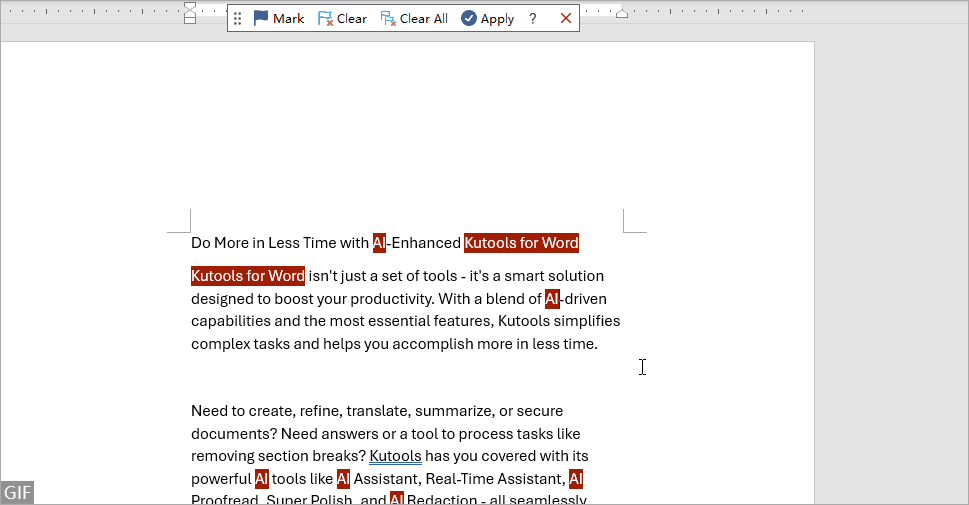Open help via the question mark
The height and width of the screenshot is (505, 969).
pos(533,19)
